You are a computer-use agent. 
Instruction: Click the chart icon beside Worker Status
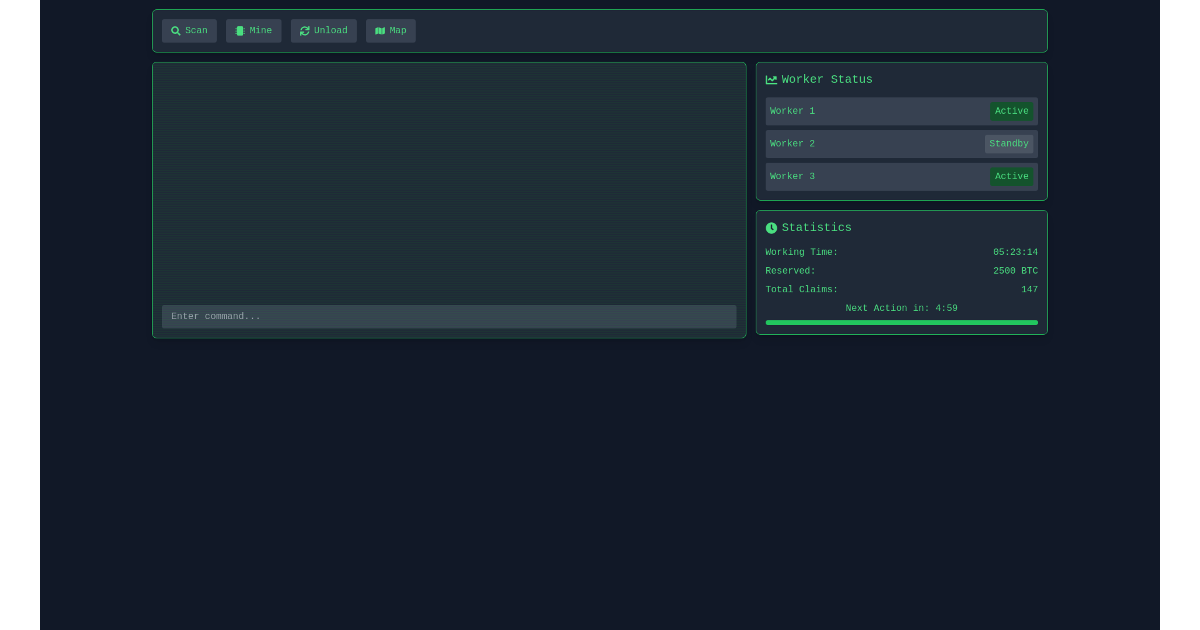coord(771,79)
